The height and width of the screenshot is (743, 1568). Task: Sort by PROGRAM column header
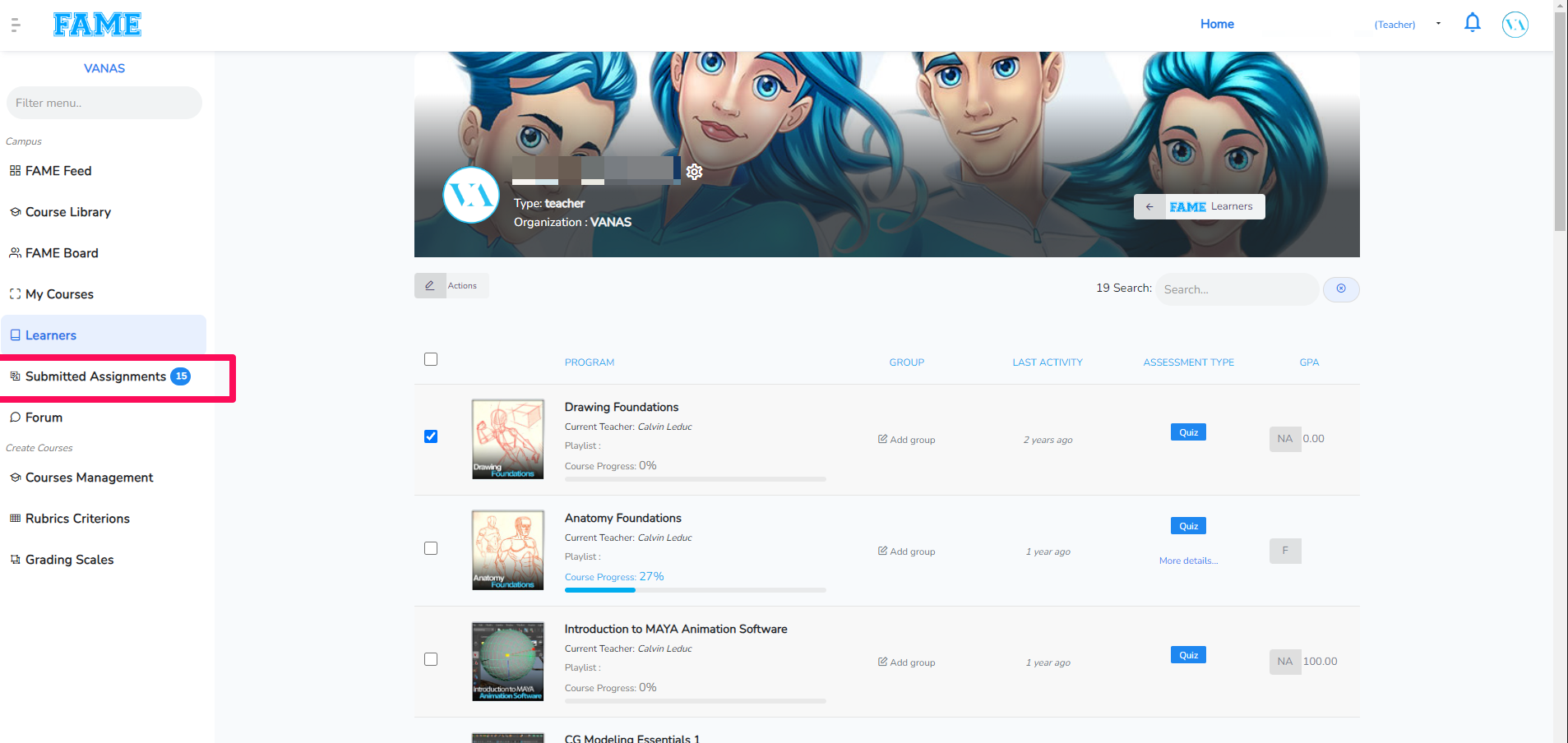click(590, 362)
